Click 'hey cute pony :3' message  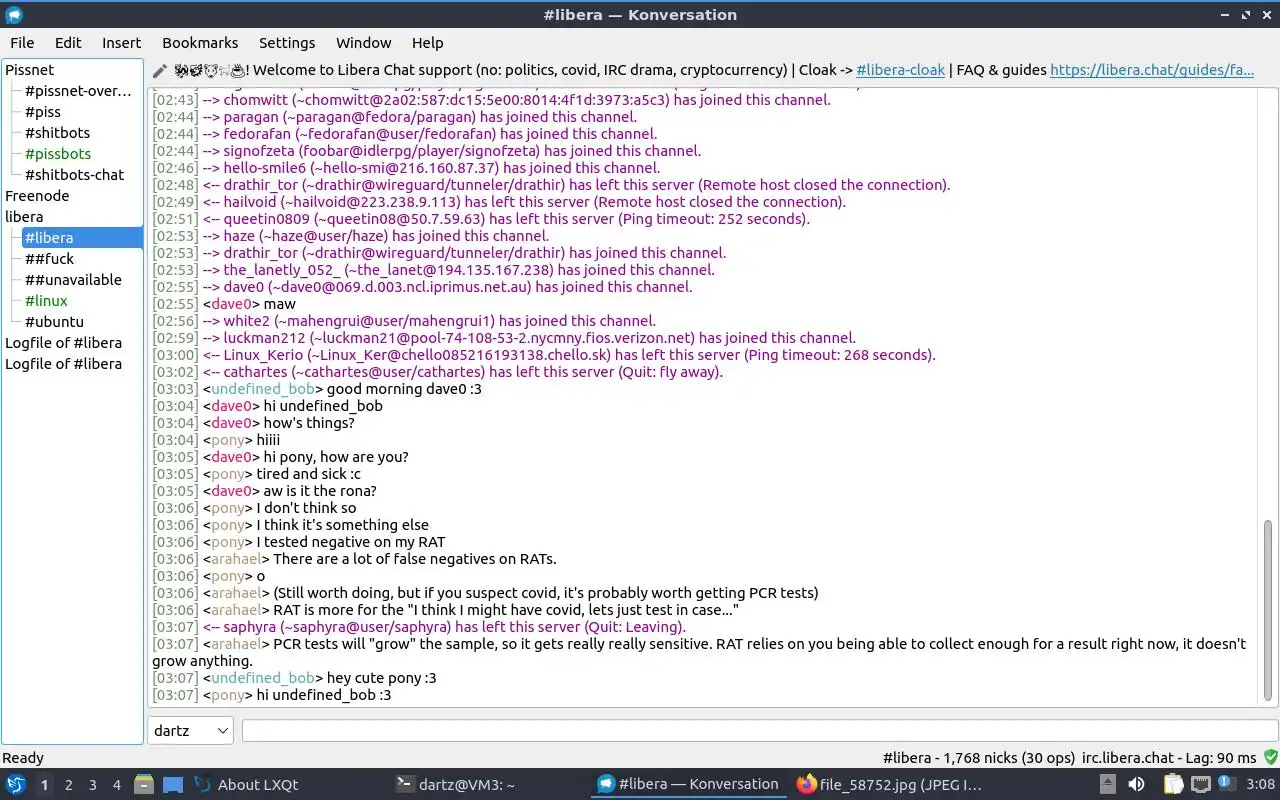click(x=381, y=678)
